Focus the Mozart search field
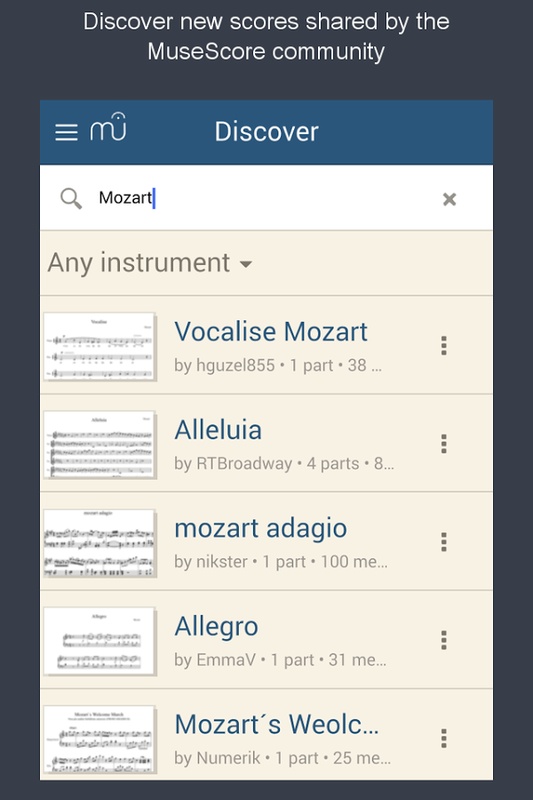533x800 pixels. (x=265, y=198)
